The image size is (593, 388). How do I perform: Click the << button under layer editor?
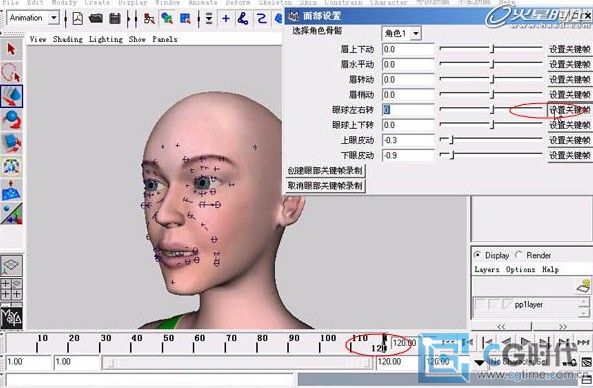tap(501, 326)
